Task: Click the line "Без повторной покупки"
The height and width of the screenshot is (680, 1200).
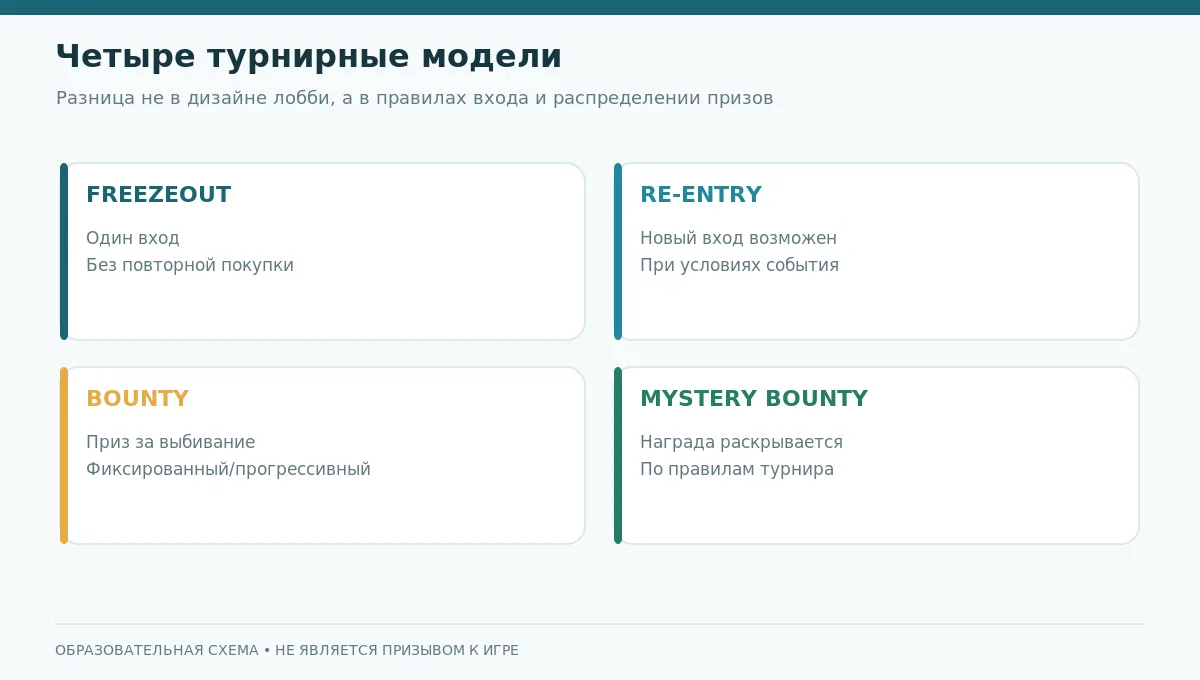Action: [190, 265]
